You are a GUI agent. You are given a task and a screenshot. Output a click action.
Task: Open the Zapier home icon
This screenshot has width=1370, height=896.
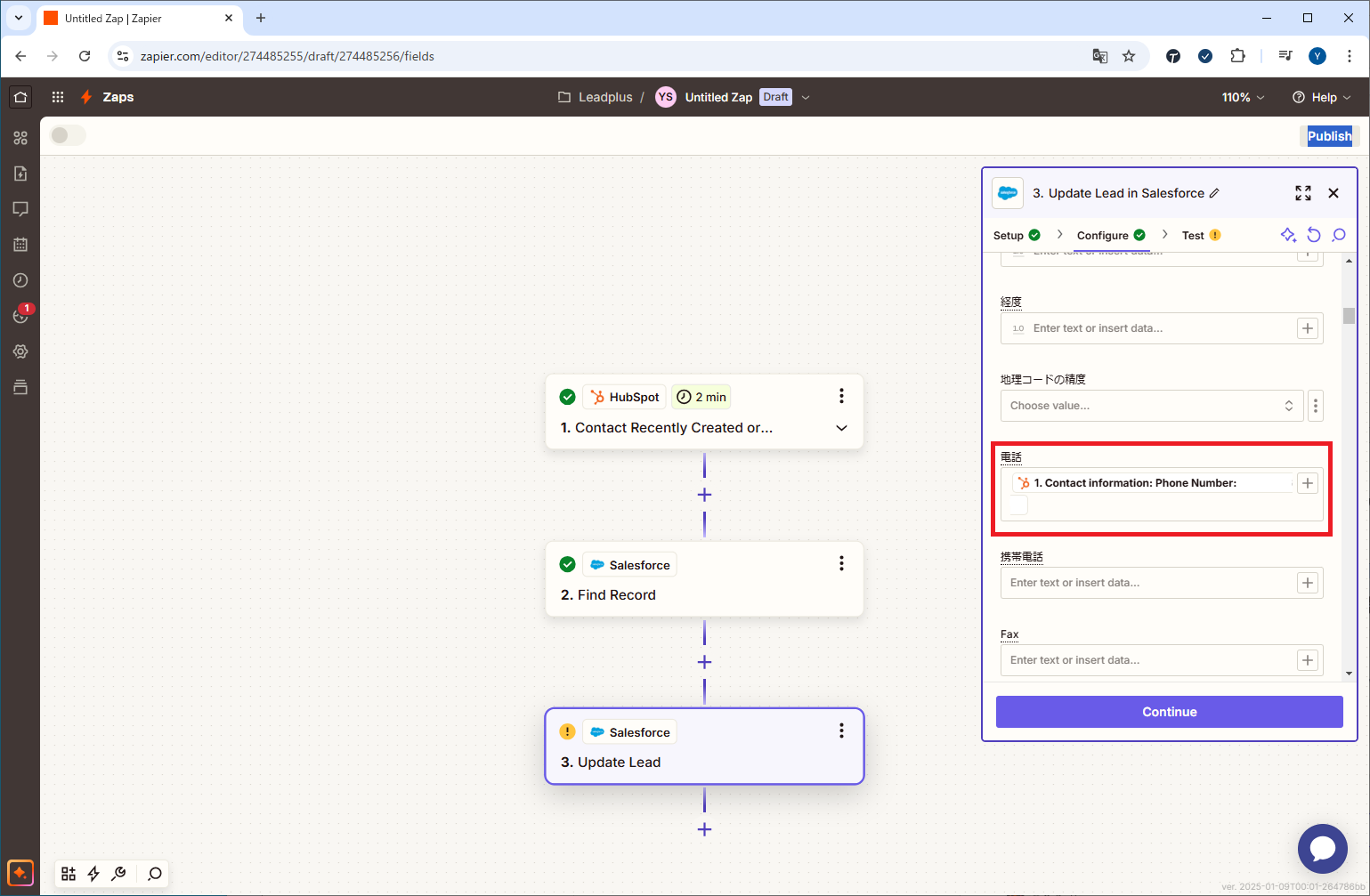pyautogui.click(x=20, y=97)
